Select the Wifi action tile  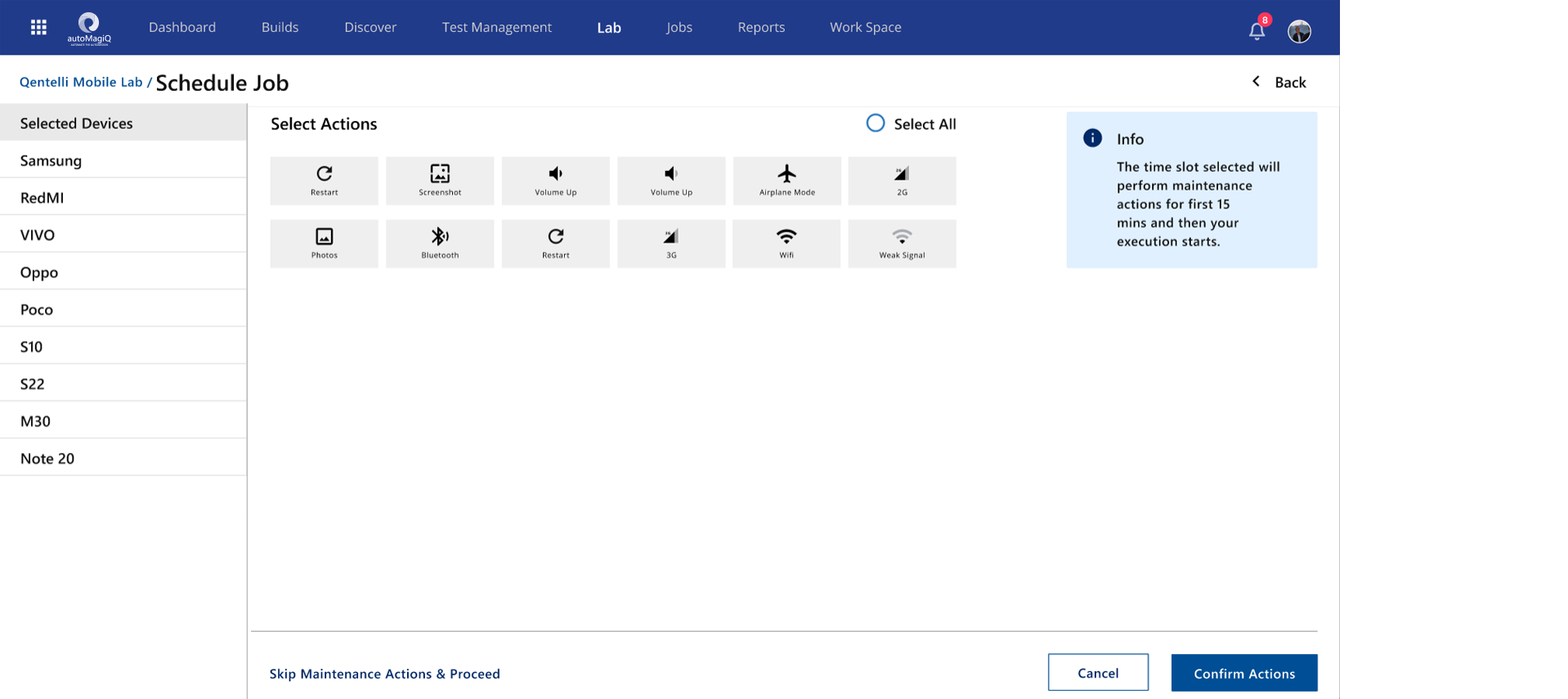click(786, 244)
